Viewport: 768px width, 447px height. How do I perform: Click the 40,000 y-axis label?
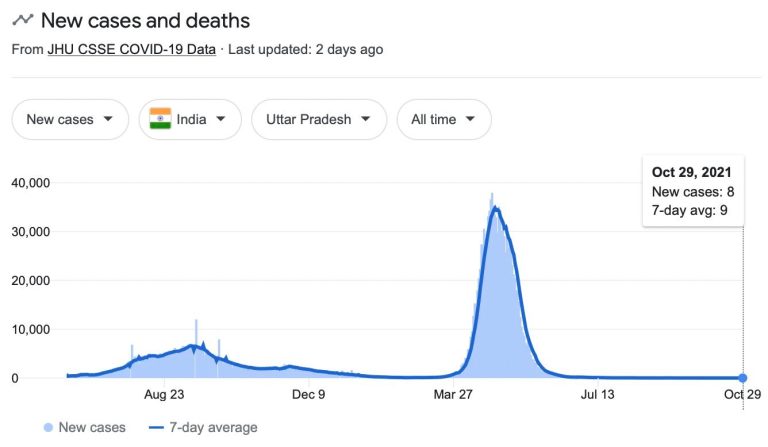31,183
